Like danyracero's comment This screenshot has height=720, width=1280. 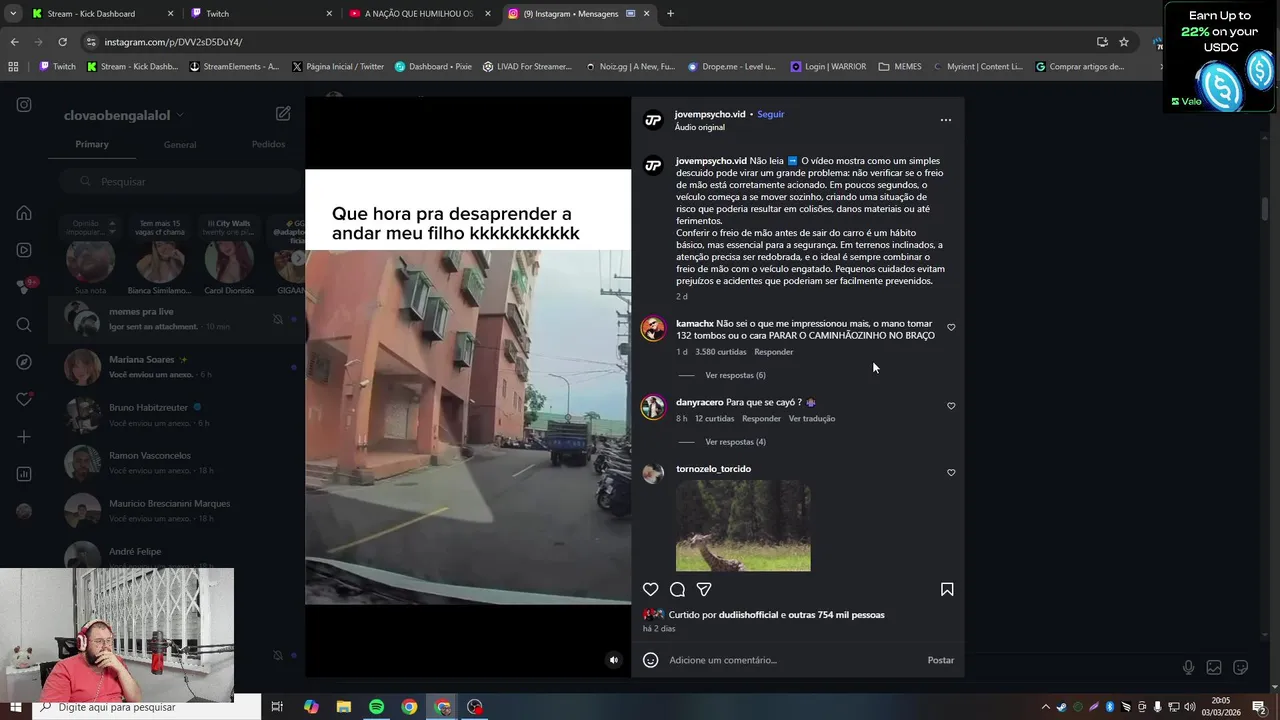[951, 406]
